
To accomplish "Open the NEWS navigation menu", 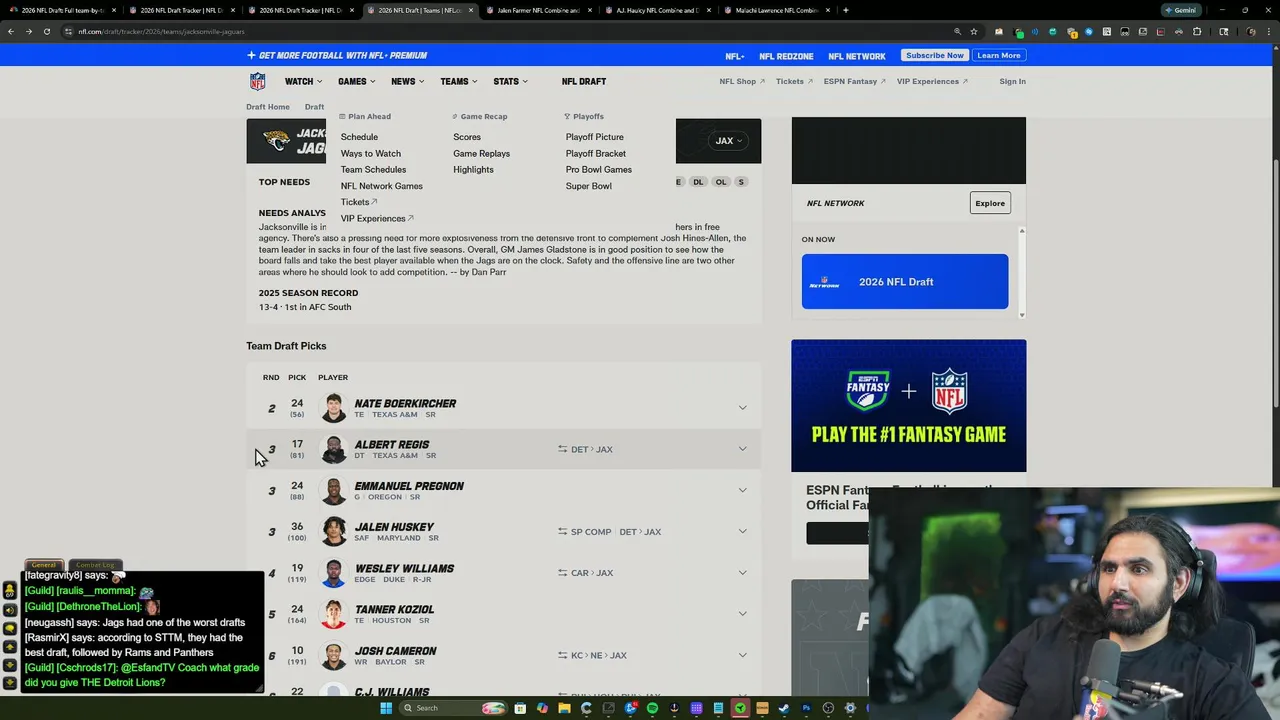I will click(407, 81).
